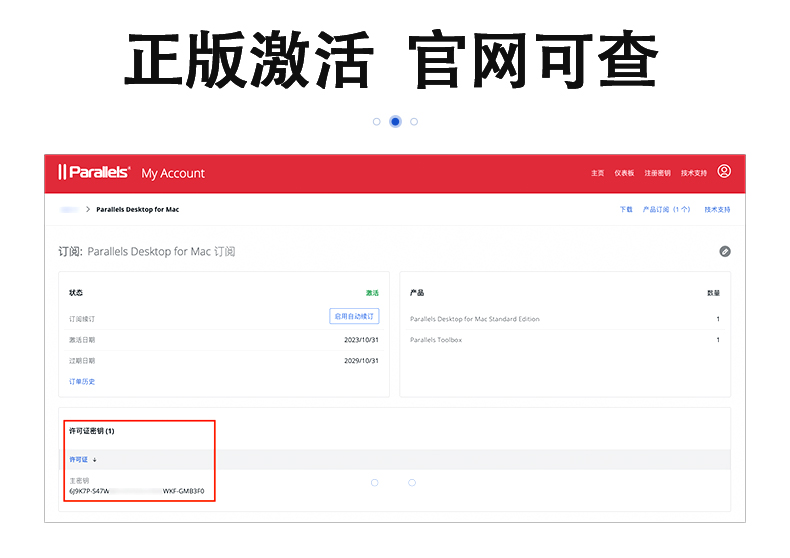Click quantity 1 for Parallels Toolbox

pos(718,340)
